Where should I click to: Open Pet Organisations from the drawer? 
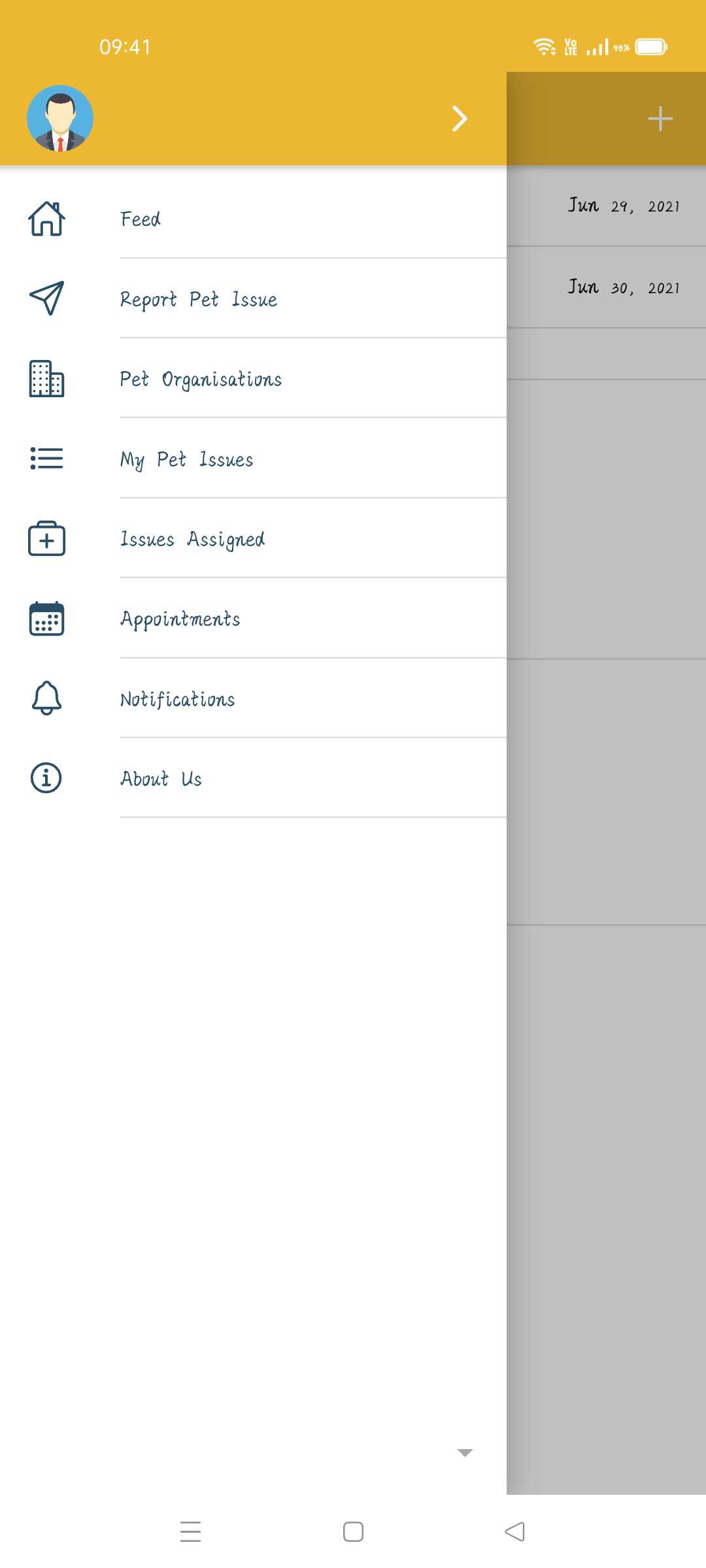(201, 379)
